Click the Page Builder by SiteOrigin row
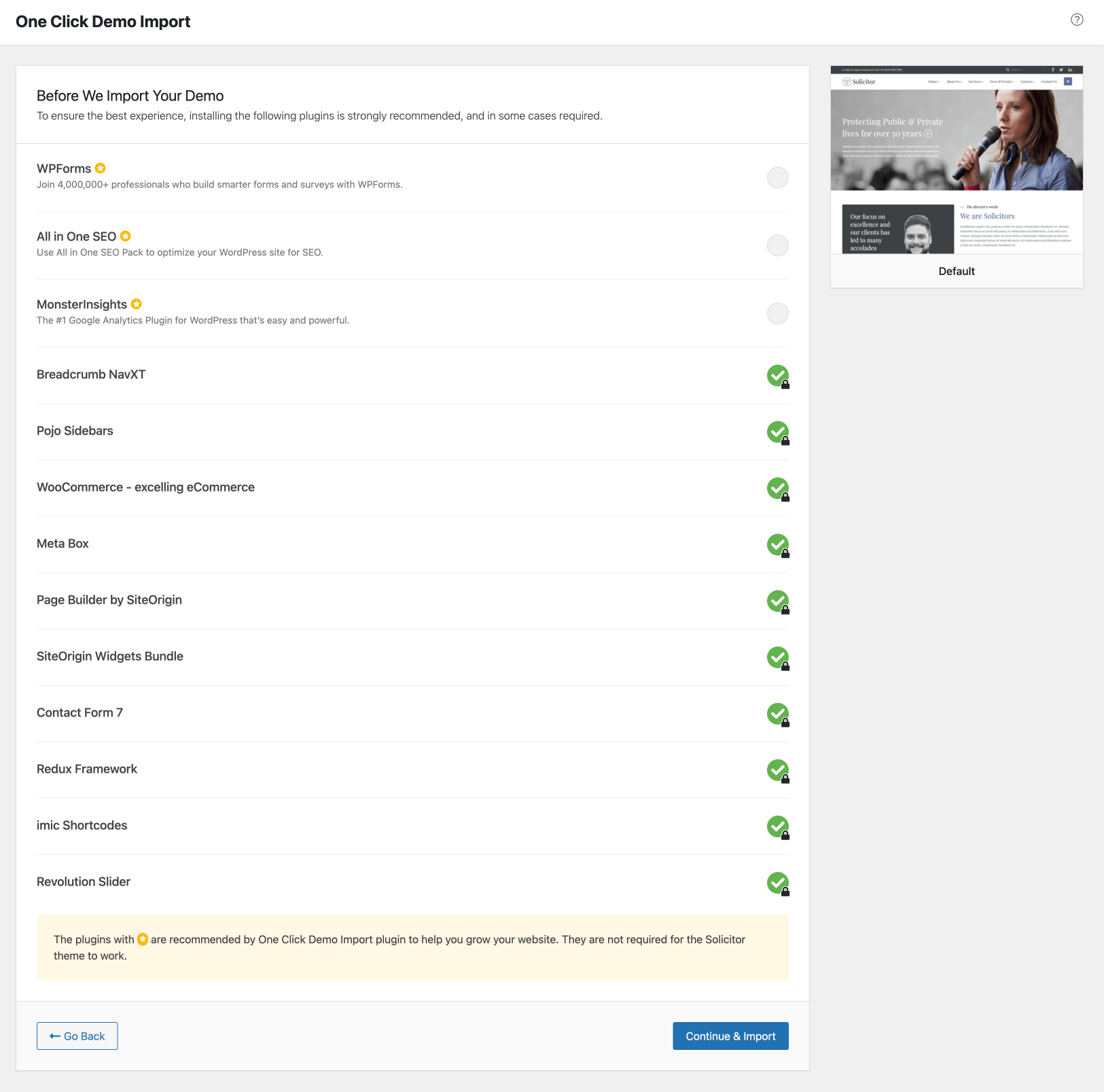Viewport: 1104px width, 1092px height. point(412,601)
